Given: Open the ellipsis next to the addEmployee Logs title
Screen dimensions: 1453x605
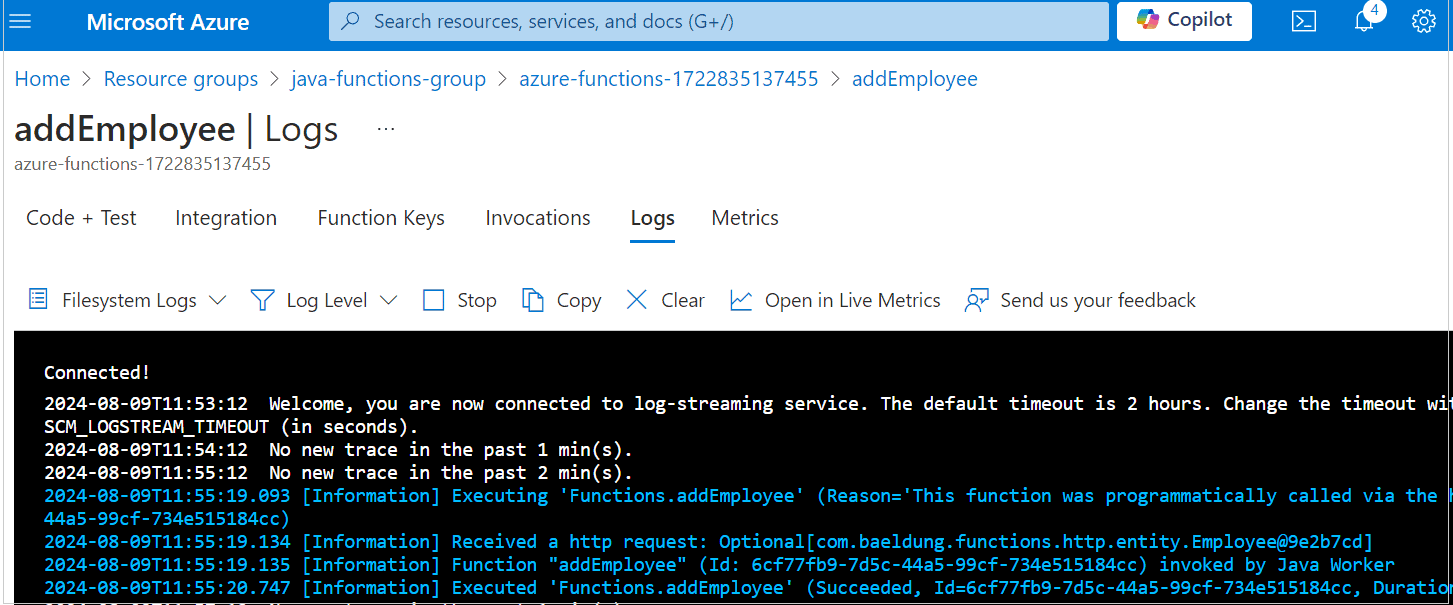Looking at the screenshot, I should [x=386, y=130].
